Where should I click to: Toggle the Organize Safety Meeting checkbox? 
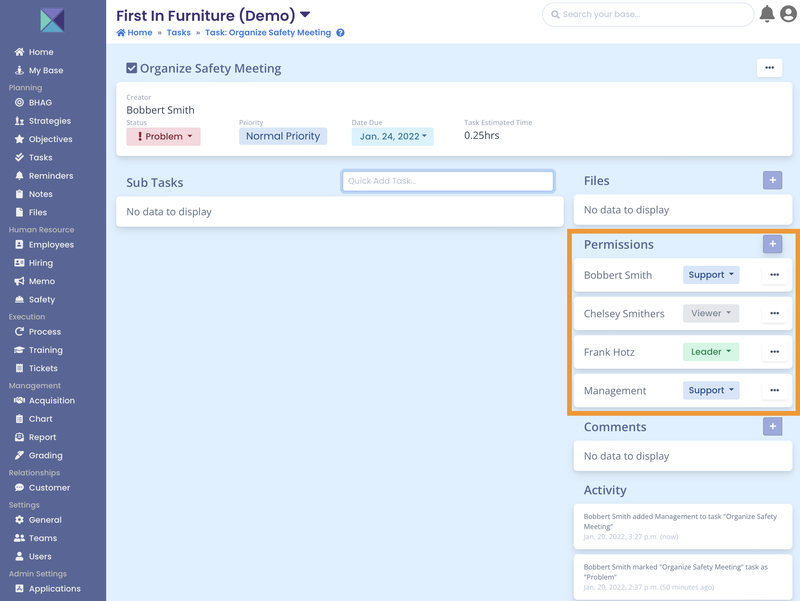click(x=132, y=68)
